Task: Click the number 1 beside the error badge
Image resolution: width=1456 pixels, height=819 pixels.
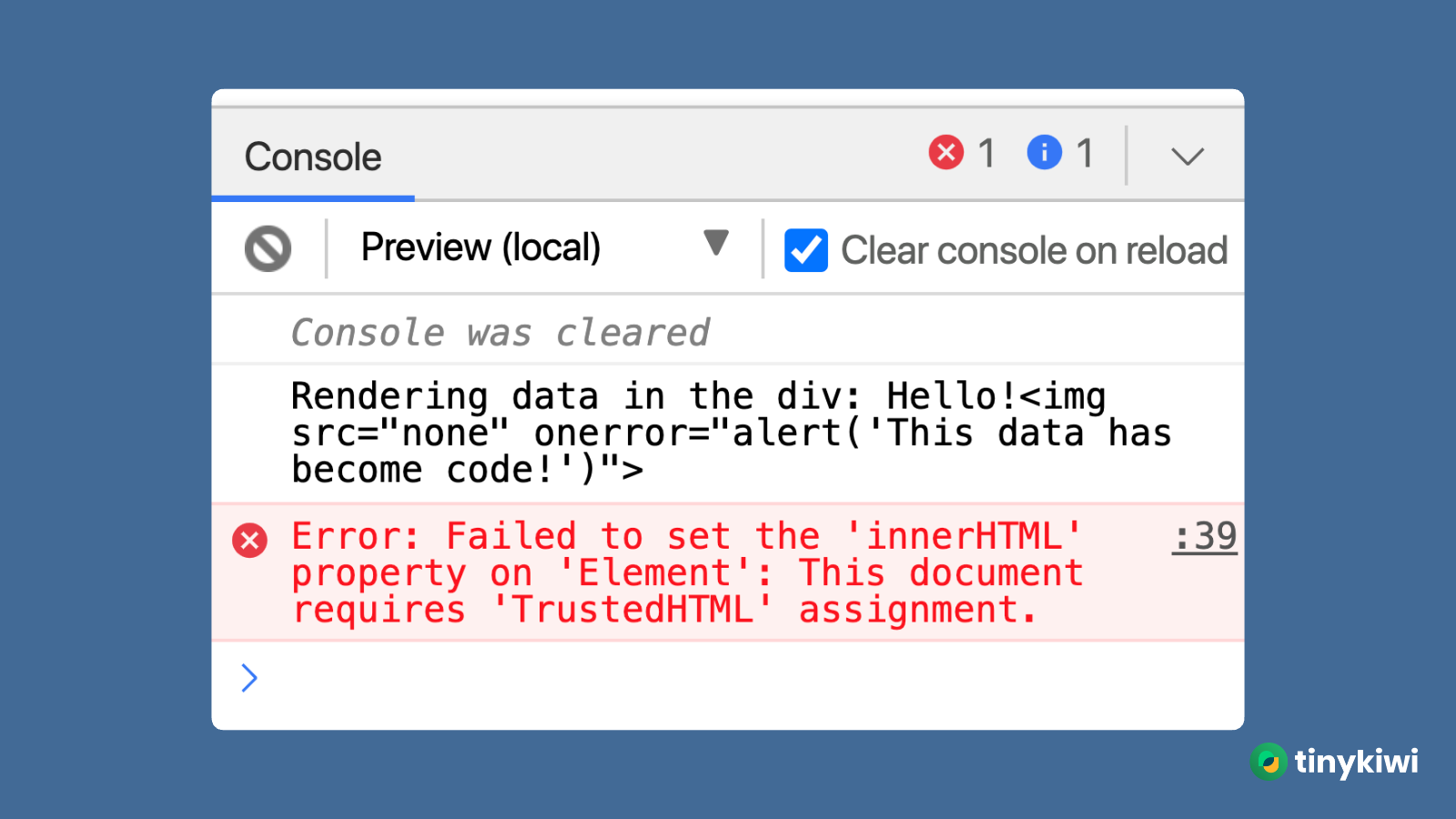Action: [986, 153]
